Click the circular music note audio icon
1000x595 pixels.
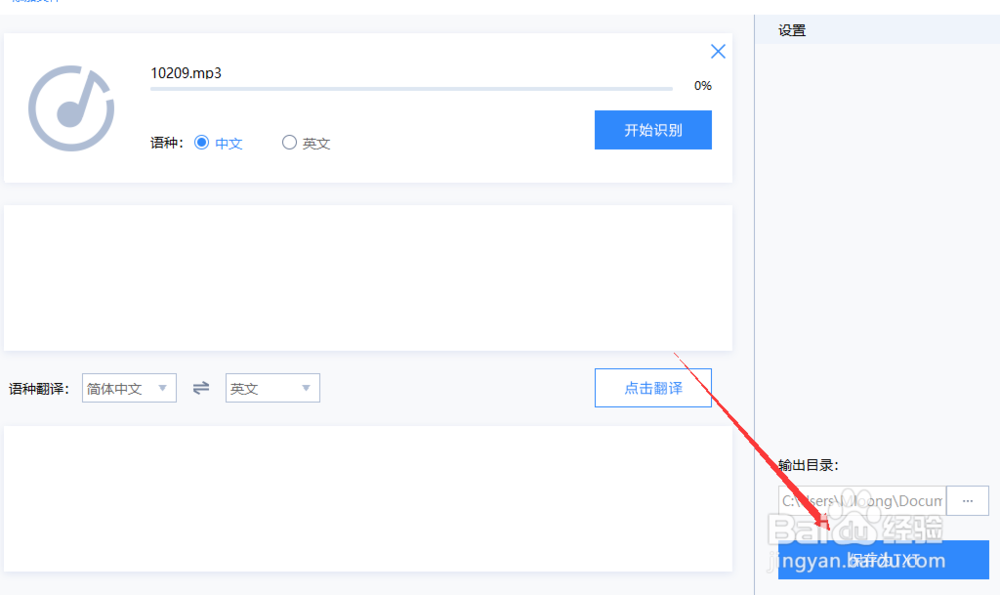[x=71, y=107]
